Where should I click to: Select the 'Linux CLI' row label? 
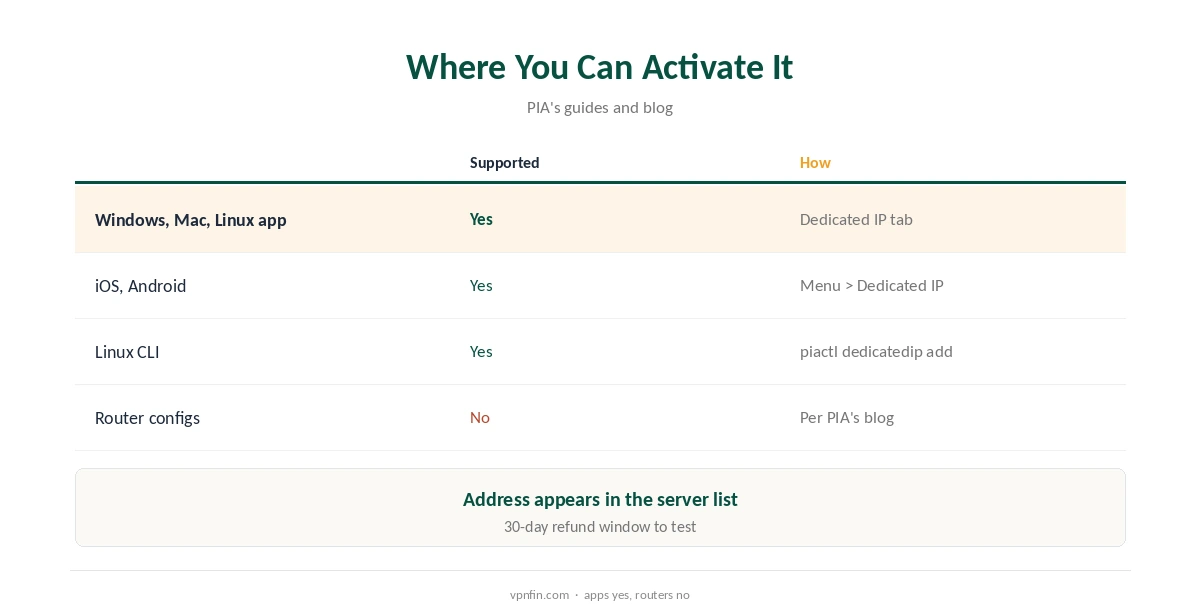coord(127,352)
